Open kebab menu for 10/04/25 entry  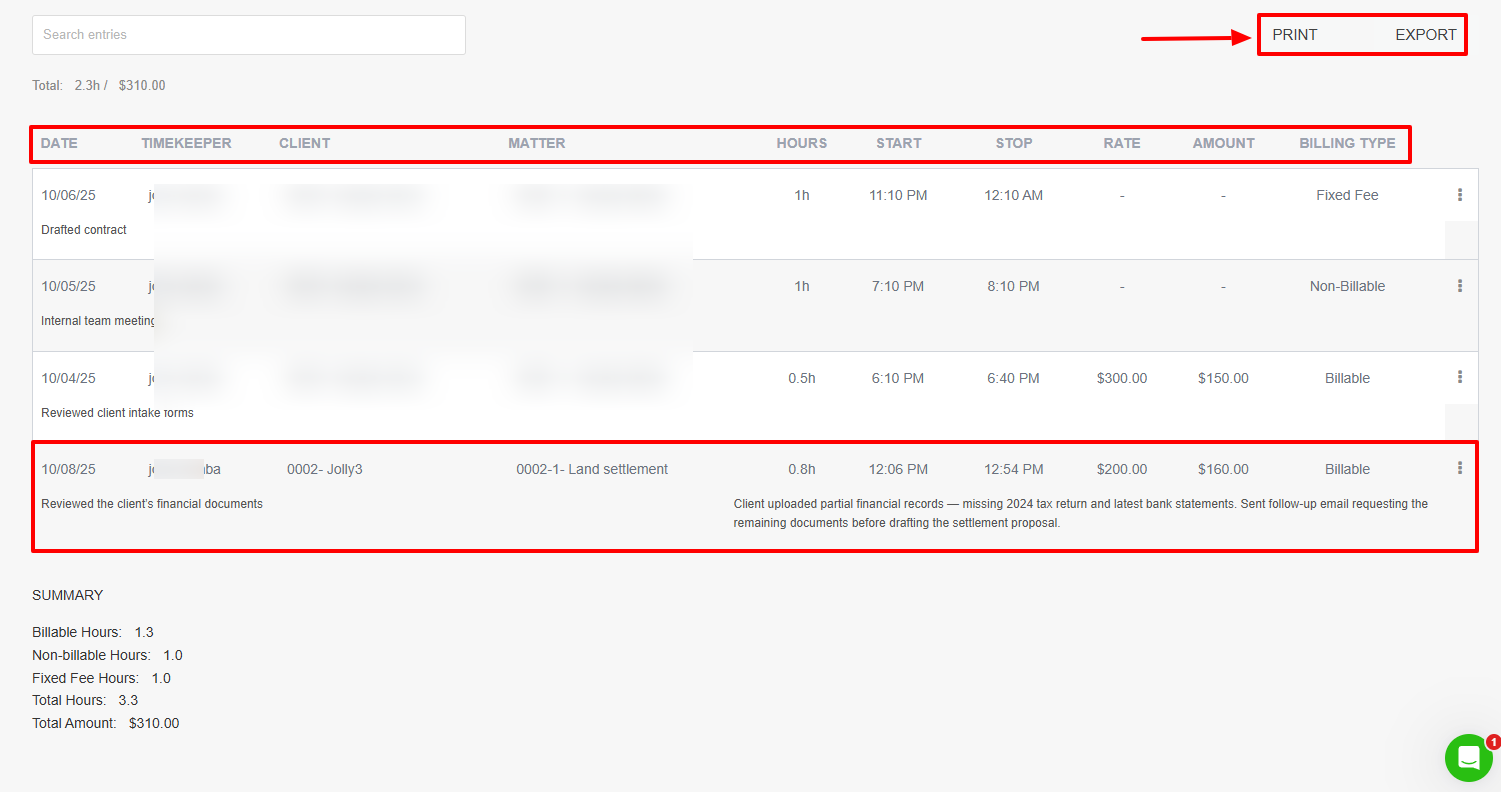click(x=1460, y=377)
